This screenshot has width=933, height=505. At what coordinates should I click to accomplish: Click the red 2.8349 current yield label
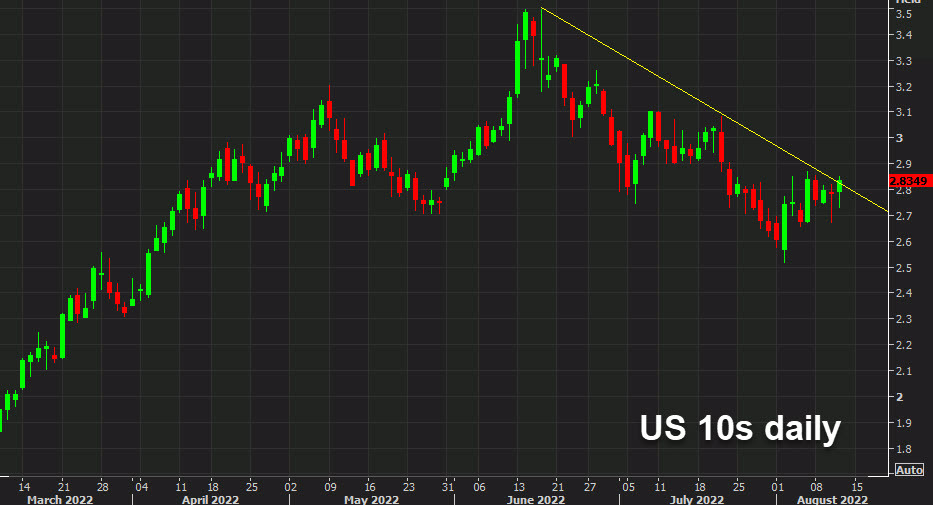908,181
